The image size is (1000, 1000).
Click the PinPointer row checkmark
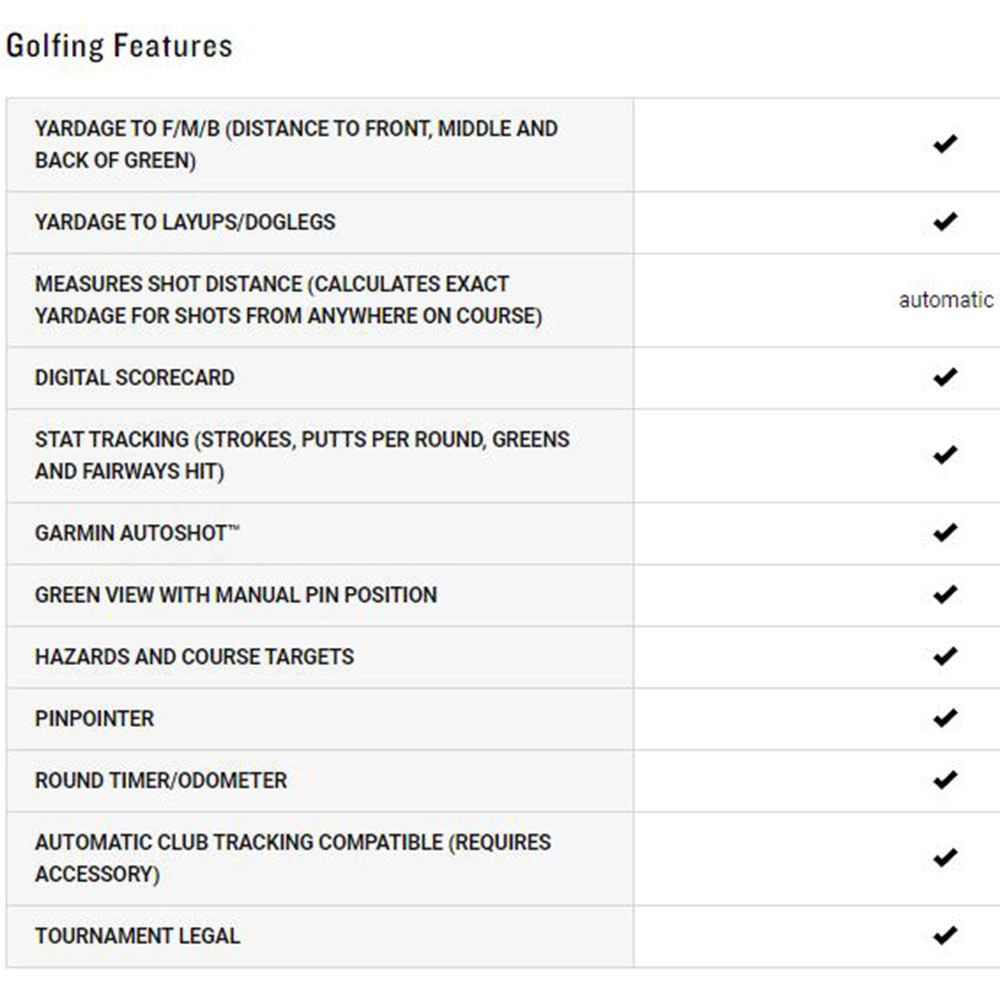click(945, 718)
